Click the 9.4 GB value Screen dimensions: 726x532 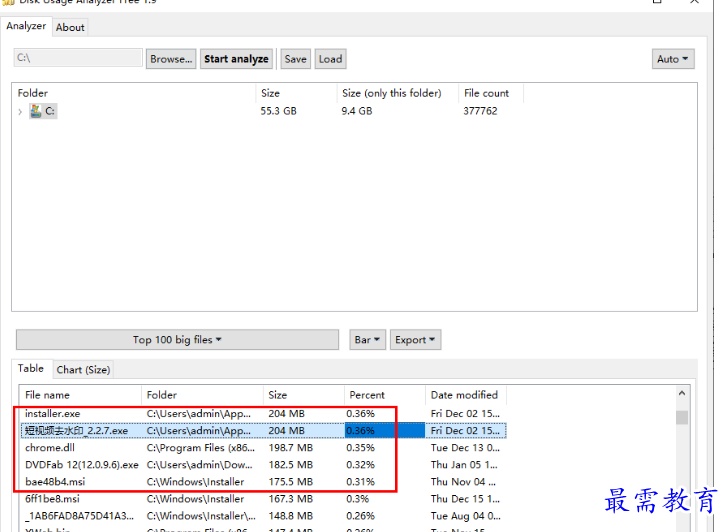(x=357, y=111)
